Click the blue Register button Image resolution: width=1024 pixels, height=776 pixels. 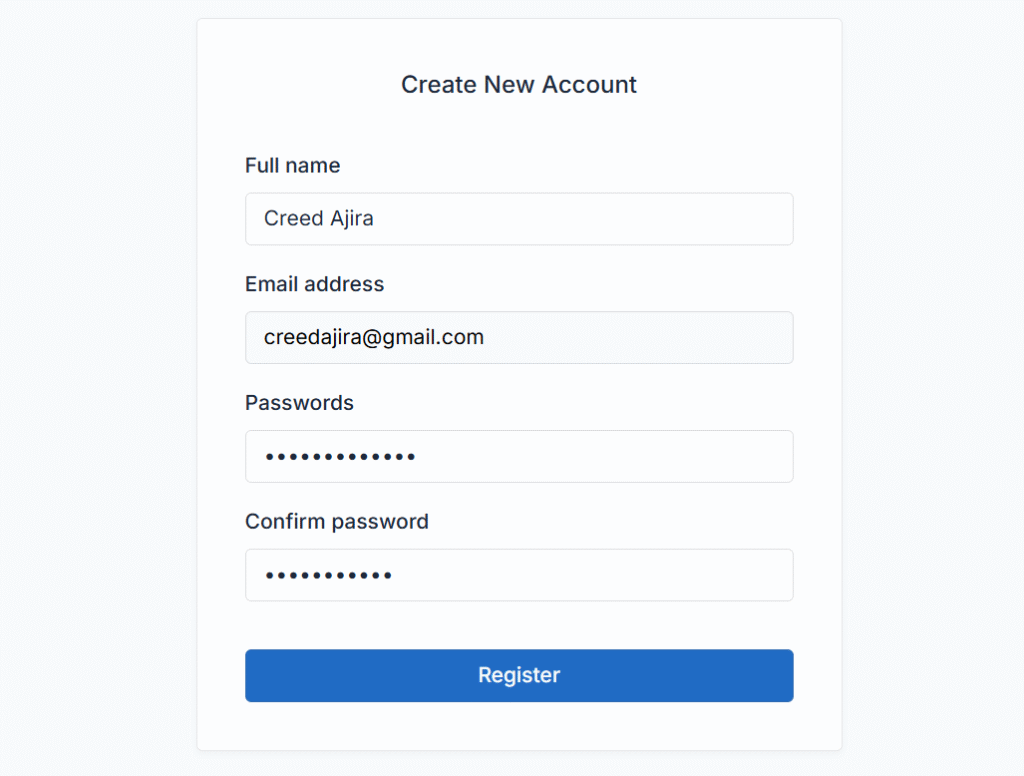519,675
